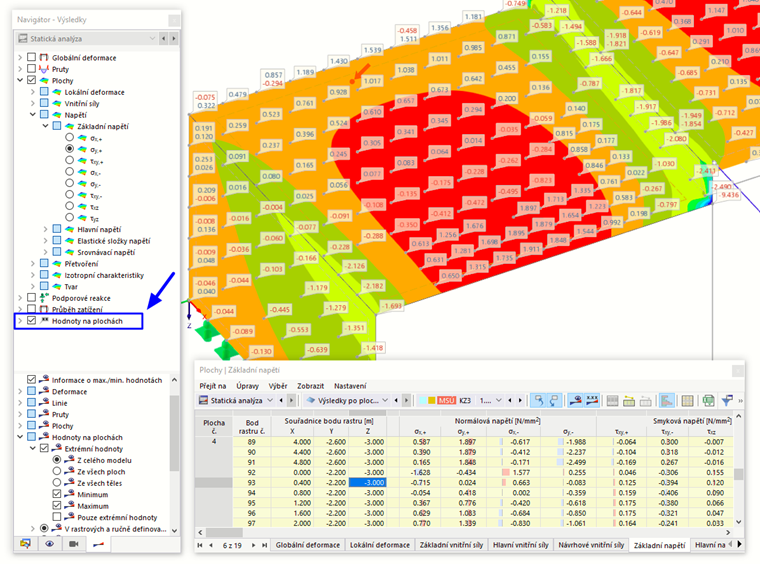Viewport: 760px width, 564px height.
Task: Select the σx,+ stress radio button
Action: (x=69, y=138)
